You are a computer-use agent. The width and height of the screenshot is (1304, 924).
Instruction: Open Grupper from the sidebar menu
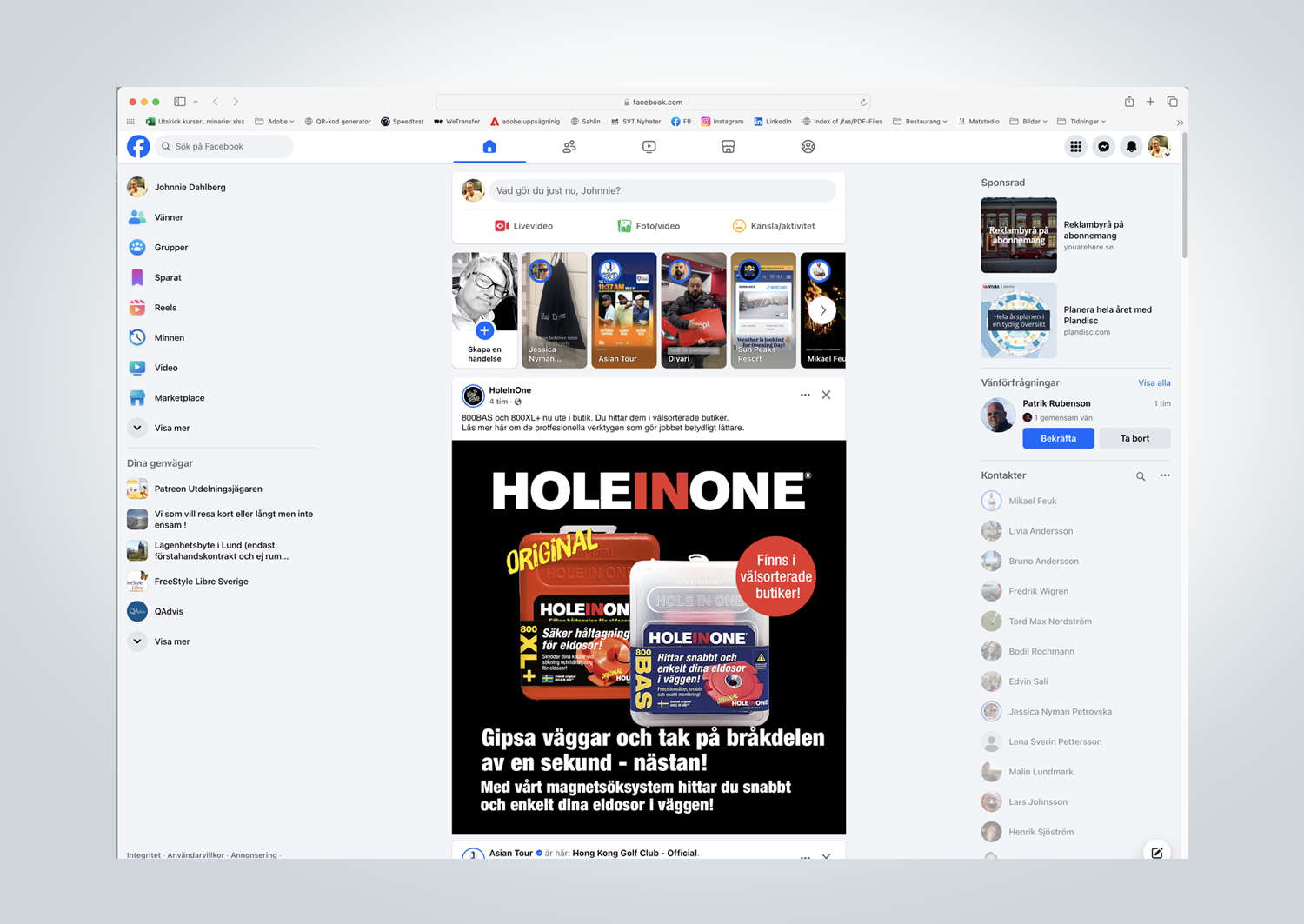(170, 247)
